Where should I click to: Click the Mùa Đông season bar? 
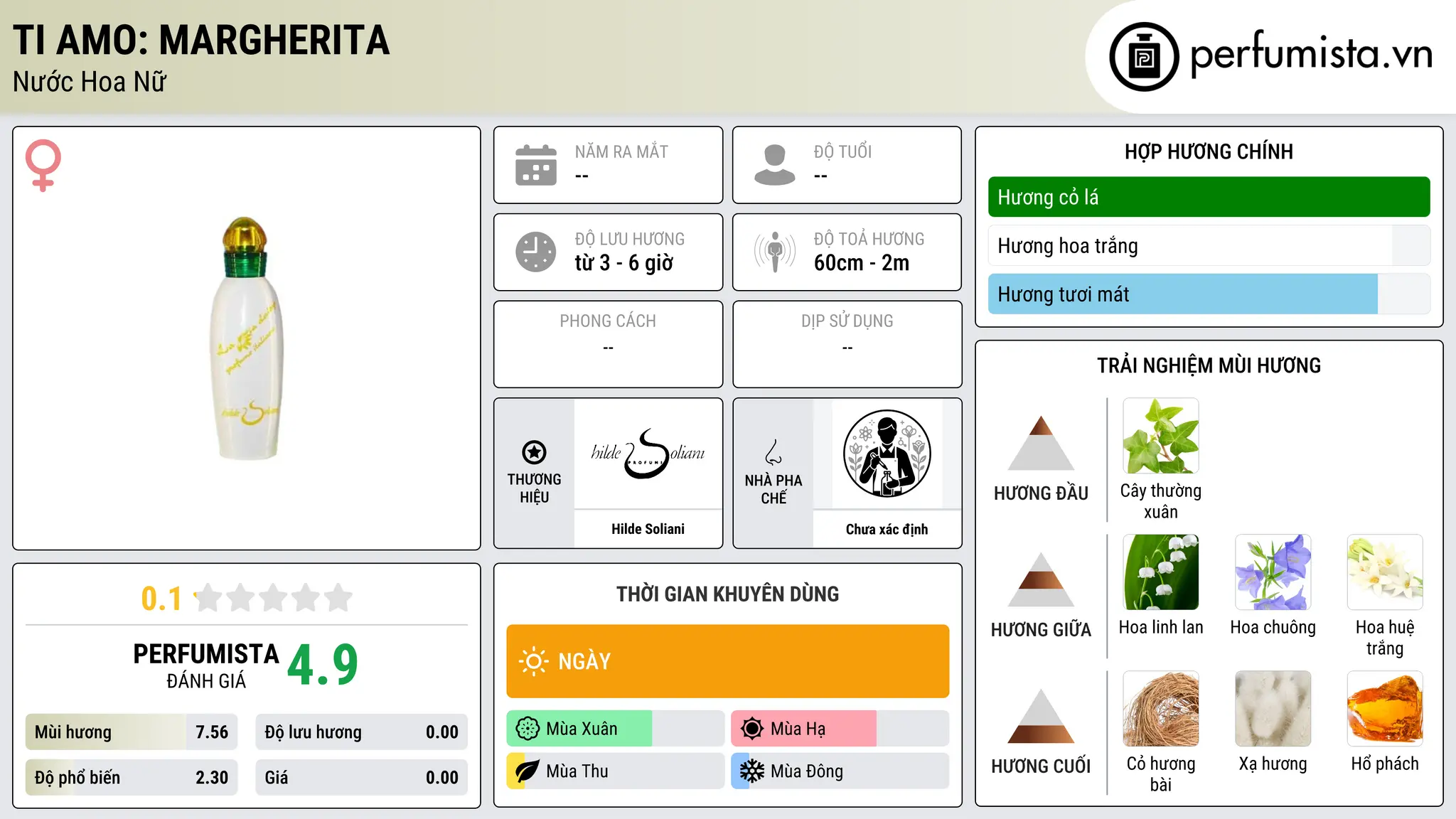click(840, 771)
